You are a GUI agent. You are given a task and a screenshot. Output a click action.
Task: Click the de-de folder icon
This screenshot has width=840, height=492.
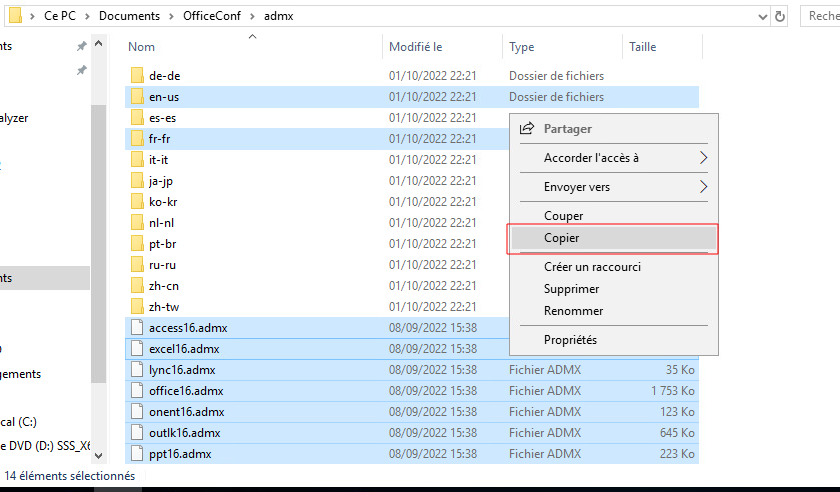[137, 76]
